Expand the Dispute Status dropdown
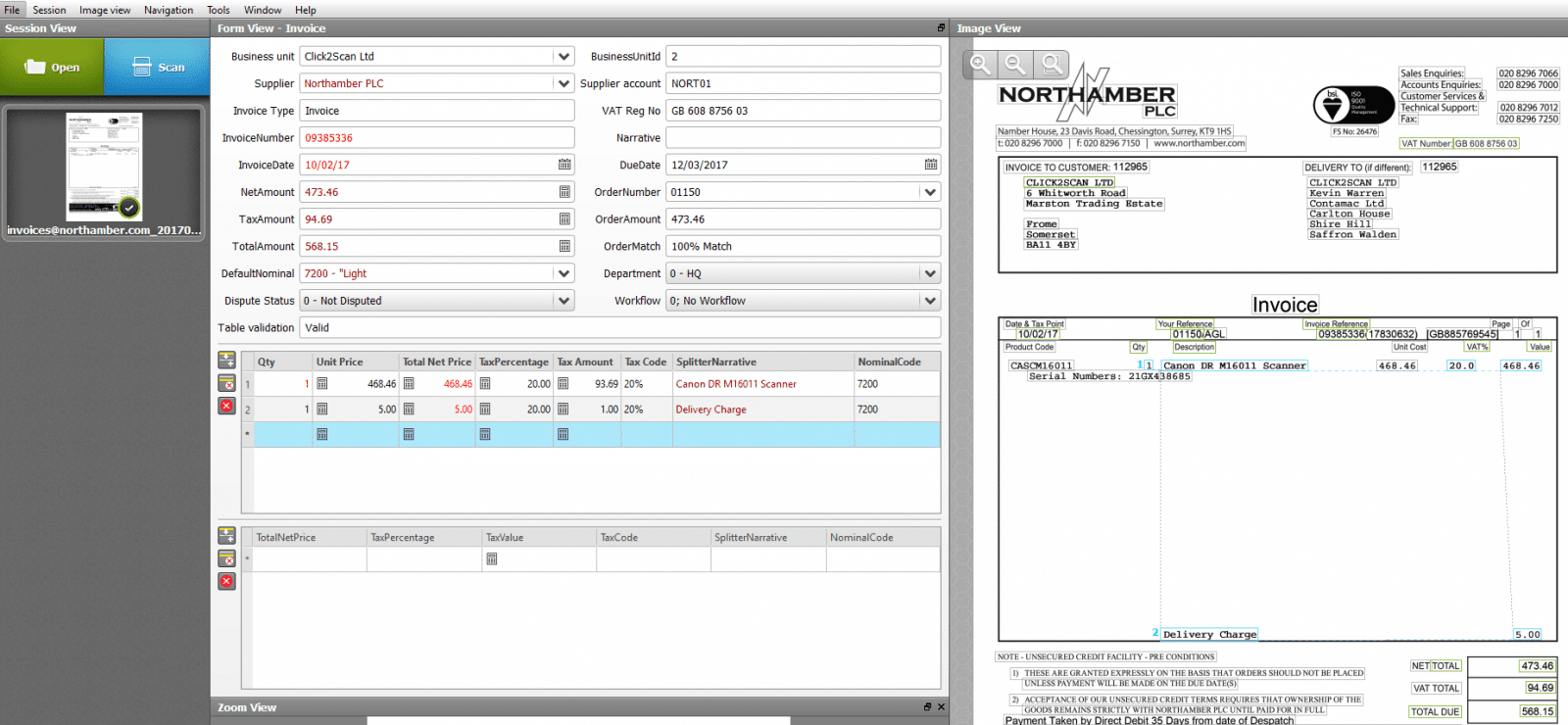Image resolution: width=1568 pixels, height=725 pixels. [564, 301]
